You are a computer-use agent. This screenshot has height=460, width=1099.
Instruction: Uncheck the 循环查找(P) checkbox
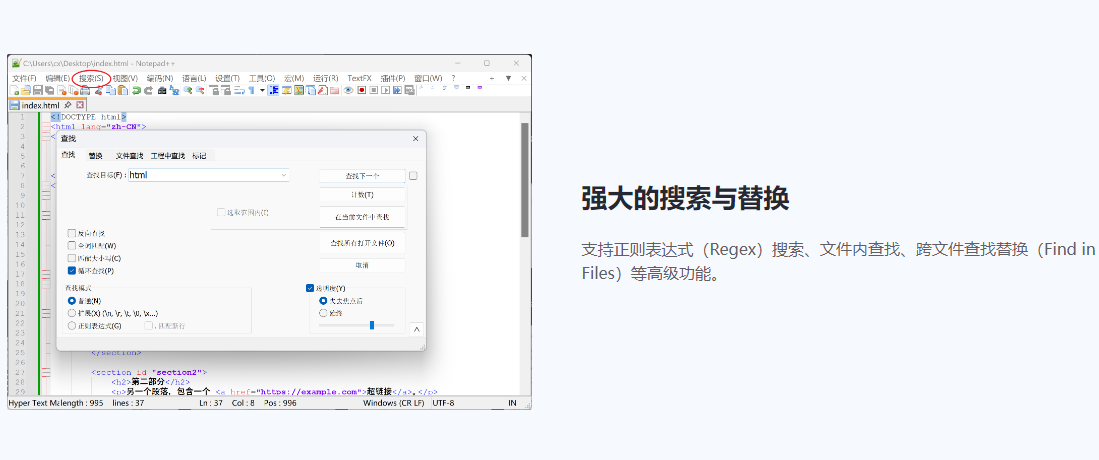click(72, 271)
